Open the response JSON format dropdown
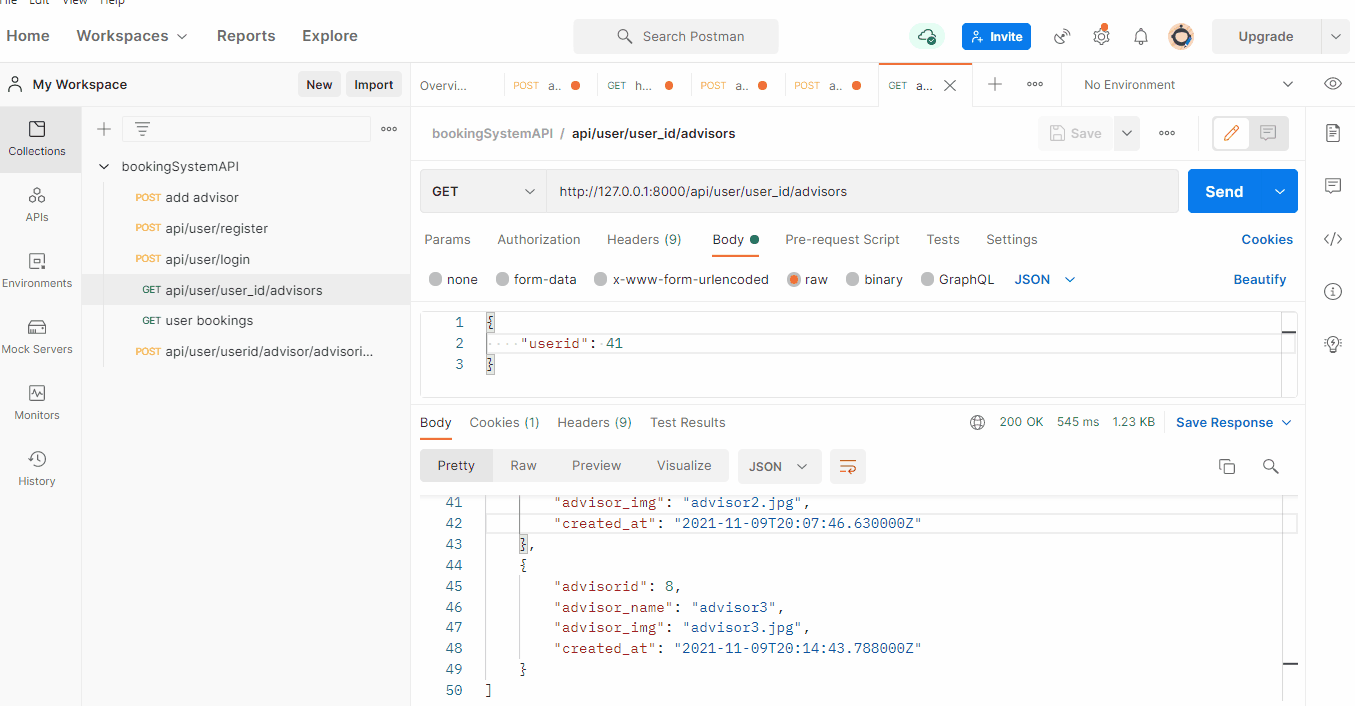 click(x=779, y=467)
